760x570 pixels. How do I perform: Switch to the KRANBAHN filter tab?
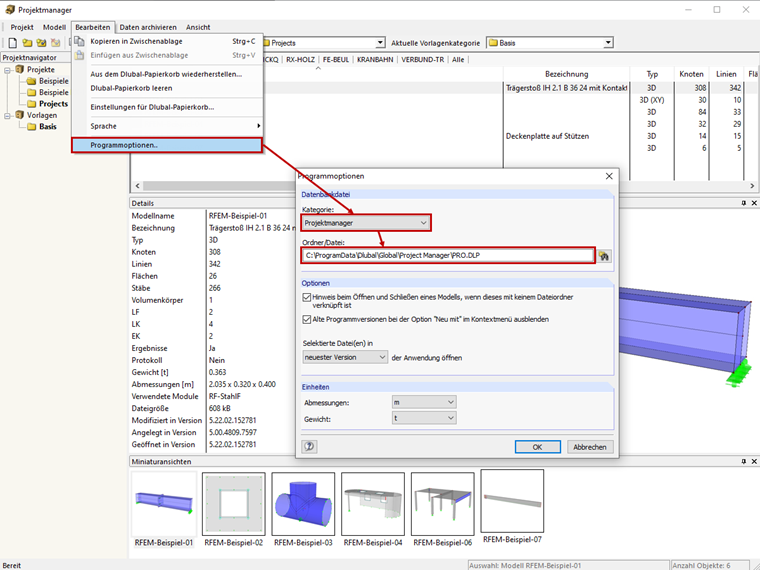click(x=375, y=60)
